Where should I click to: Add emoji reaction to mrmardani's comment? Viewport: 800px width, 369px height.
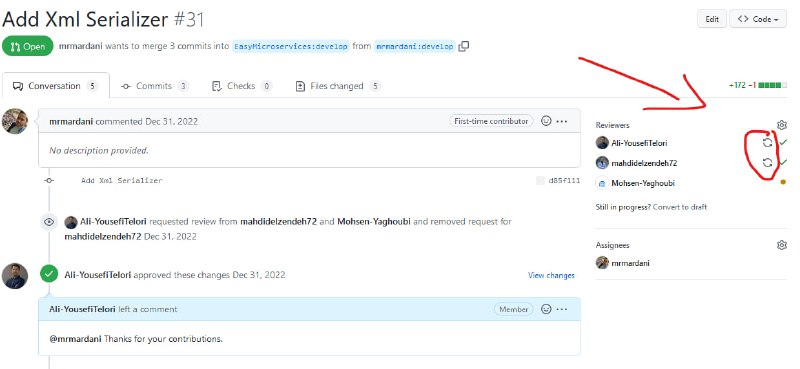coord(546,121)
